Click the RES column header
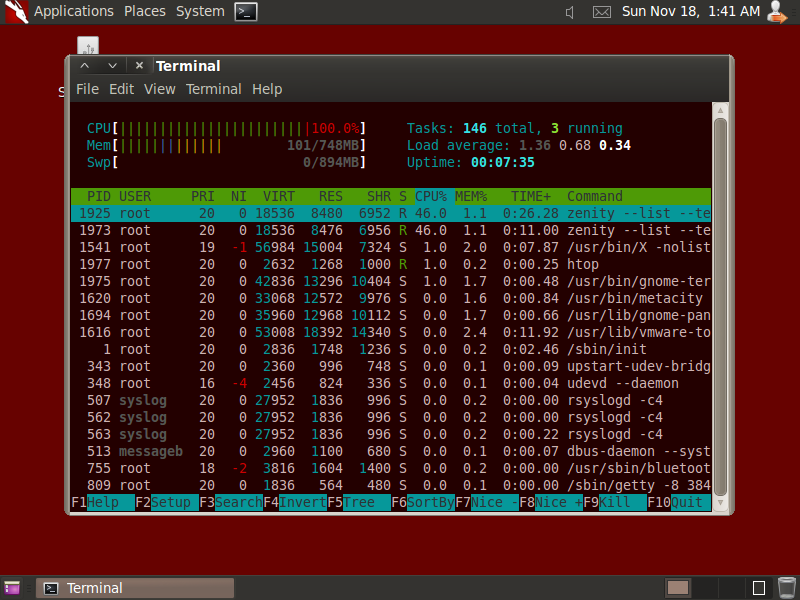This screenshot has height=600, width=800. click(x=331, y=196)
